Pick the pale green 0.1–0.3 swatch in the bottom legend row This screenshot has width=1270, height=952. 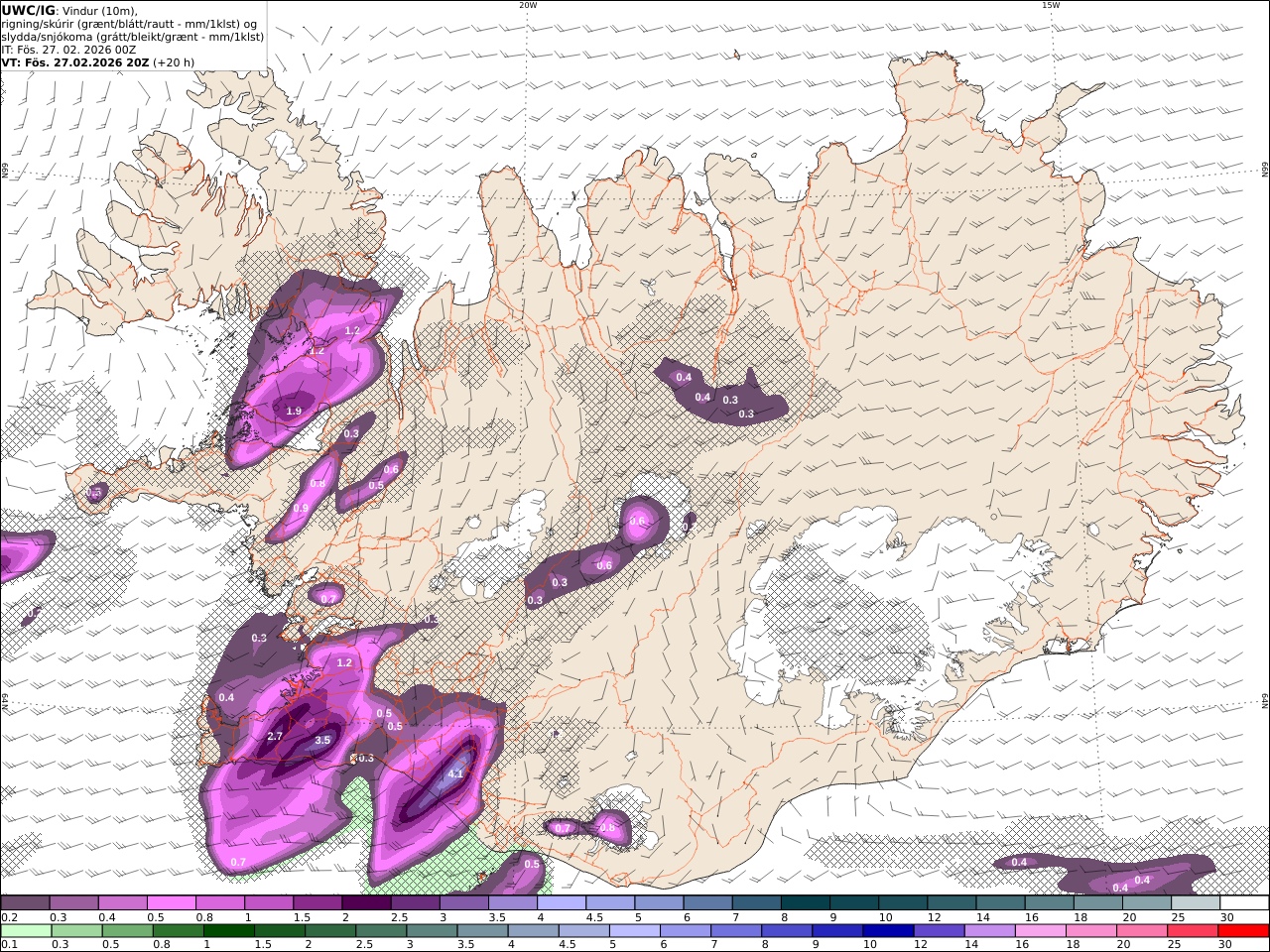pos(26,931)
